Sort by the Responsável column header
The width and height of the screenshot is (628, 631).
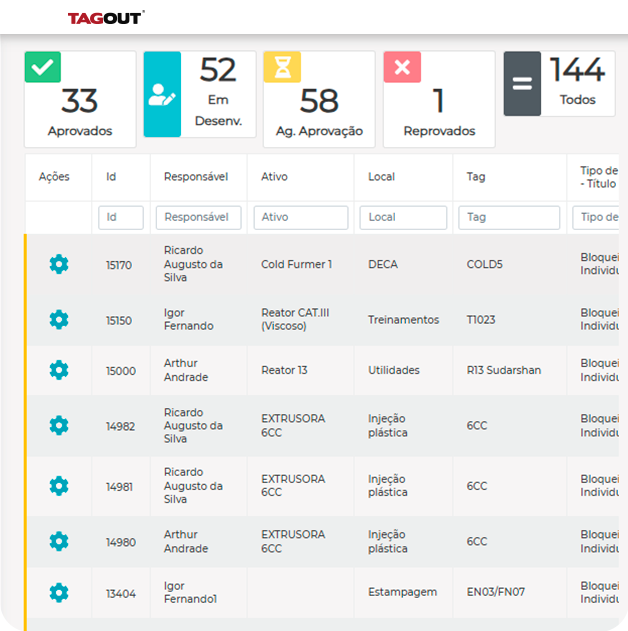coord(196,177)
